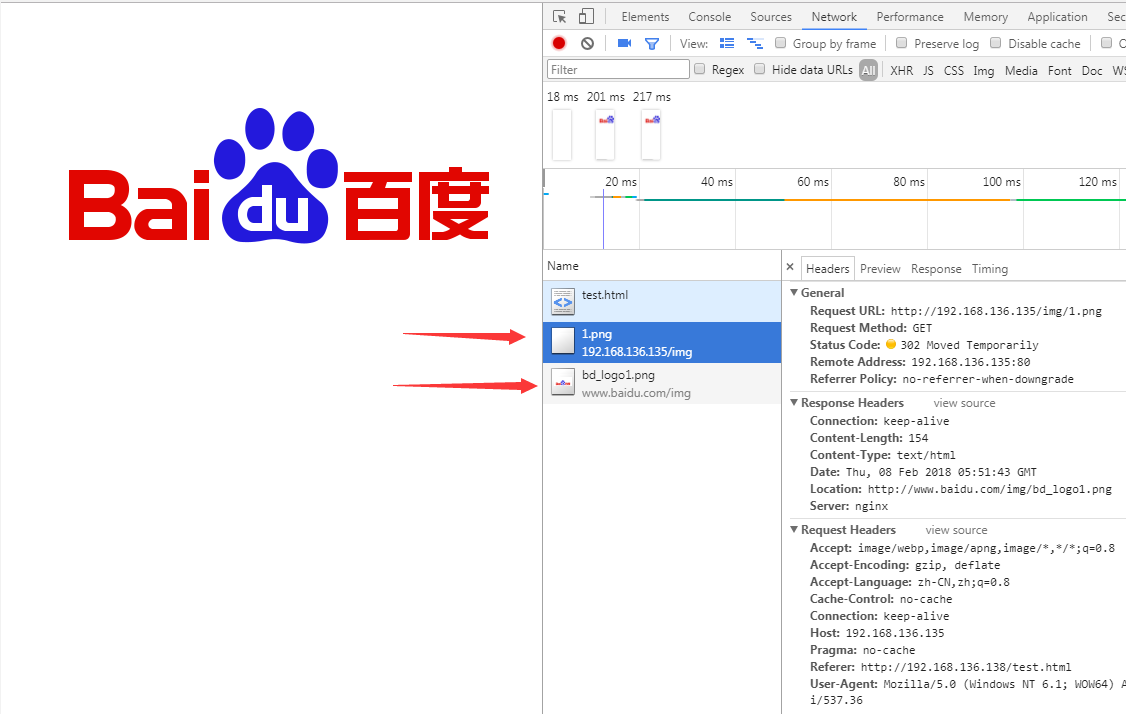This screenshot has width=1126, height=714.
Task: Open the Performance tab
Action: coord(910,17)
